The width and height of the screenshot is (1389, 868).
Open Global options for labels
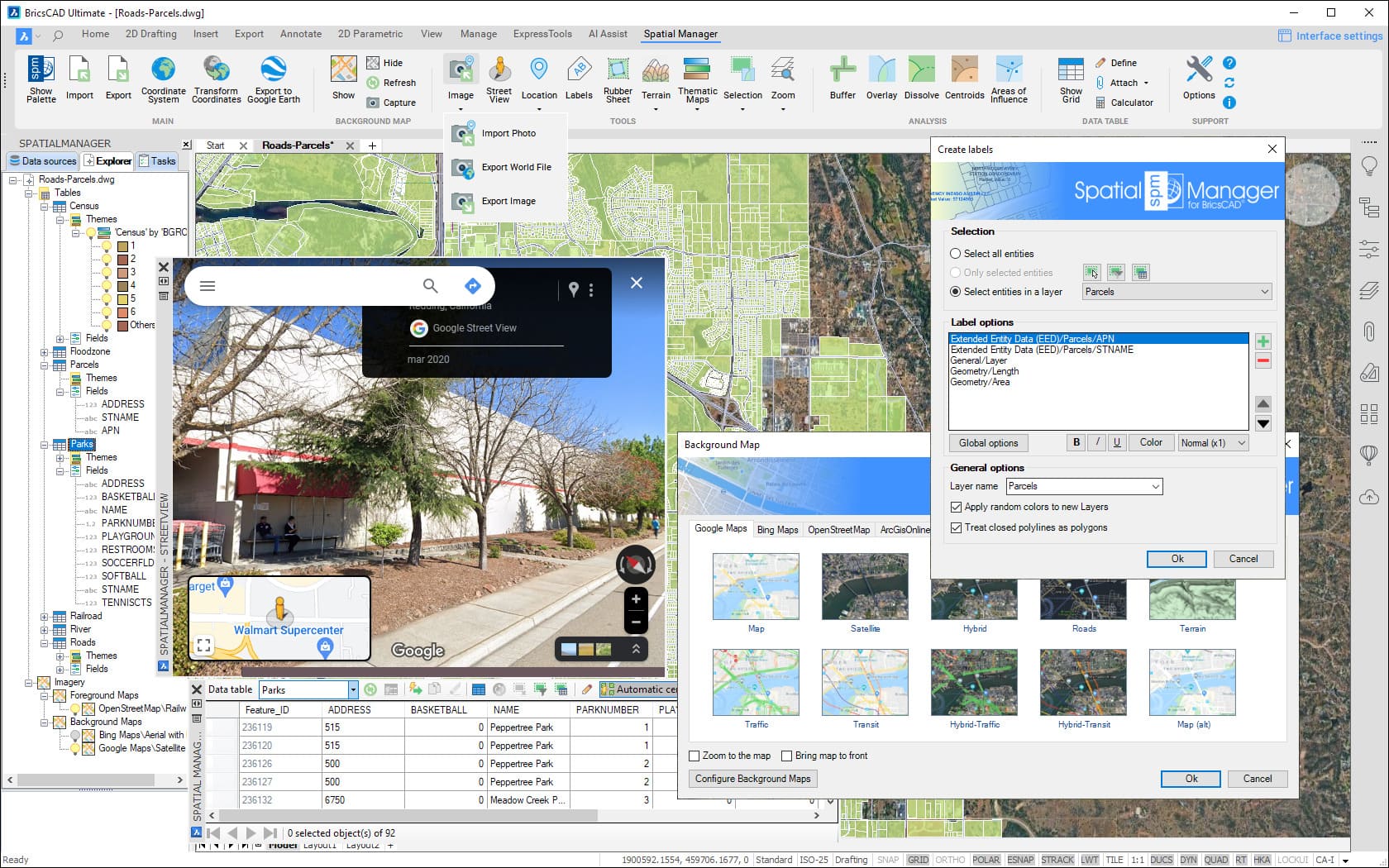988,443
